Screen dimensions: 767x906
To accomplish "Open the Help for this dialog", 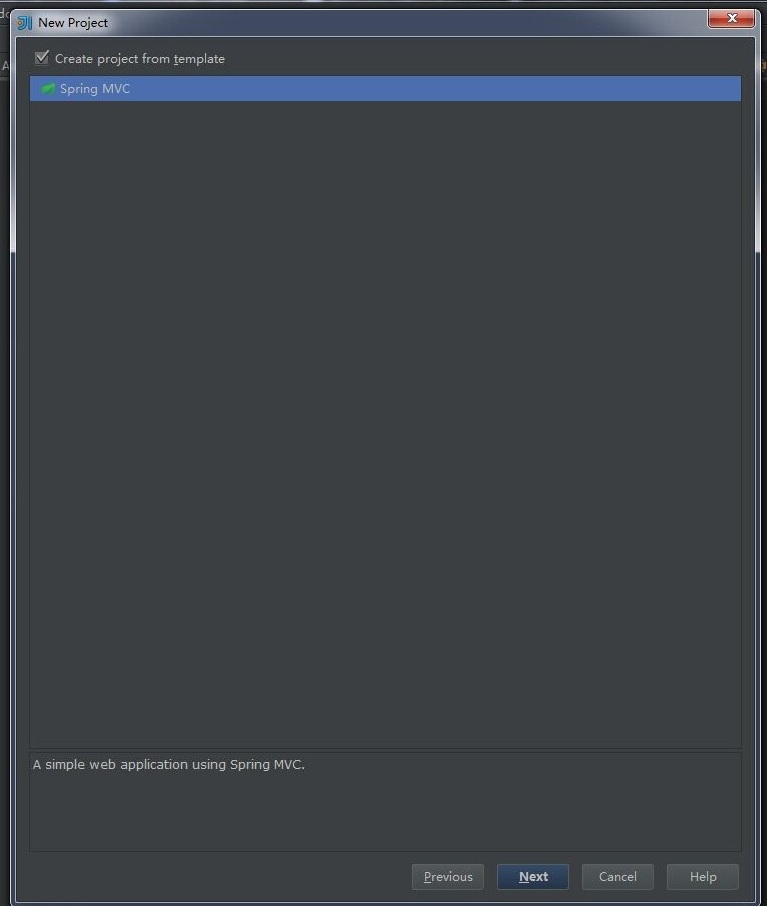I will click(703, 877).
